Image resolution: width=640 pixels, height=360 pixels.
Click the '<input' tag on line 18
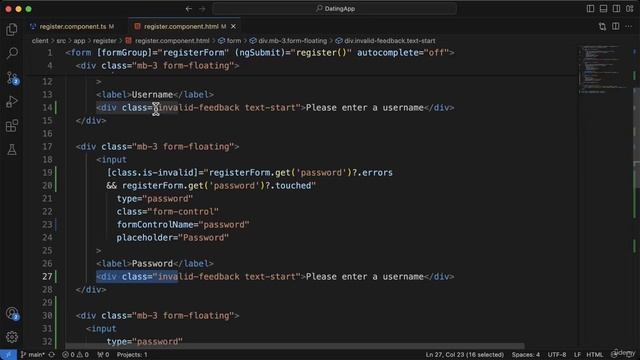pos(111,160)
